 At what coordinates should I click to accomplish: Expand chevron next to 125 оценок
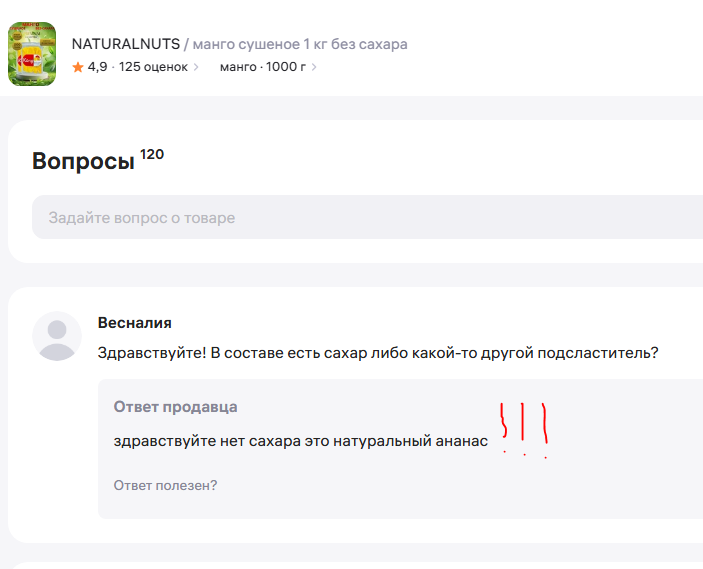tap(196, 67)
